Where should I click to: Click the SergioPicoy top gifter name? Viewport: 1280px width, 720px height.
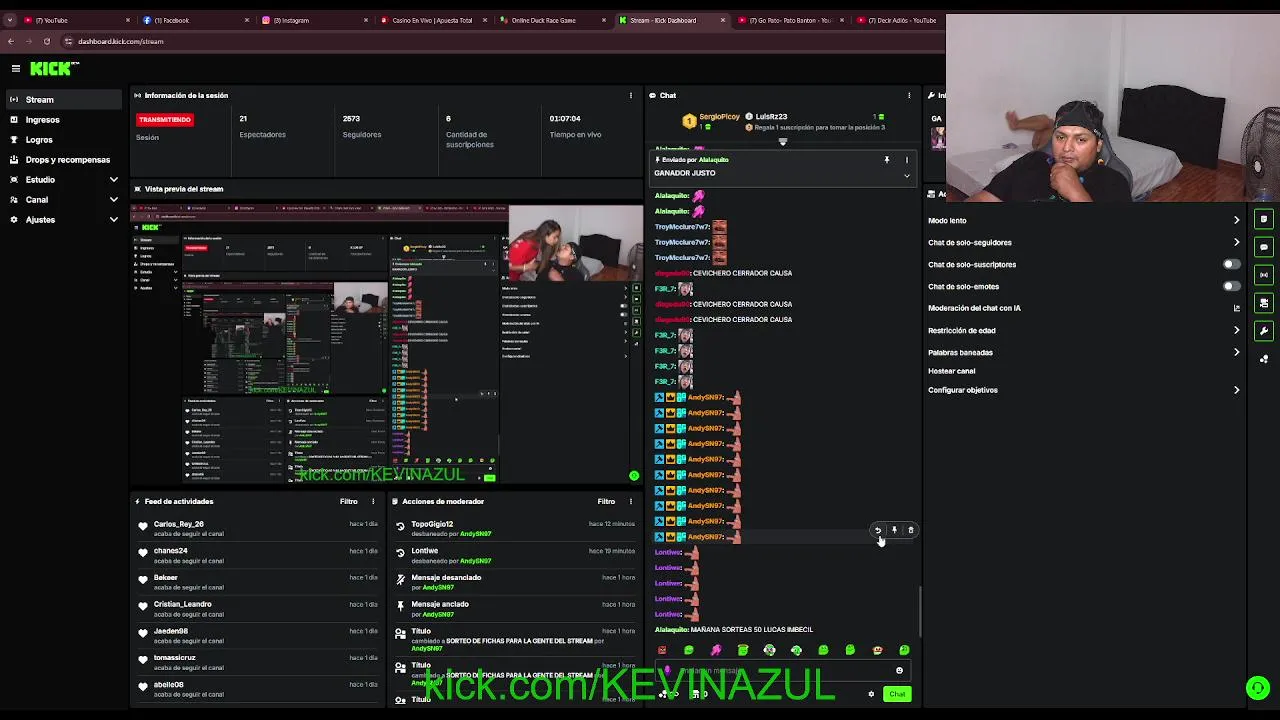[x=719, y=116]
